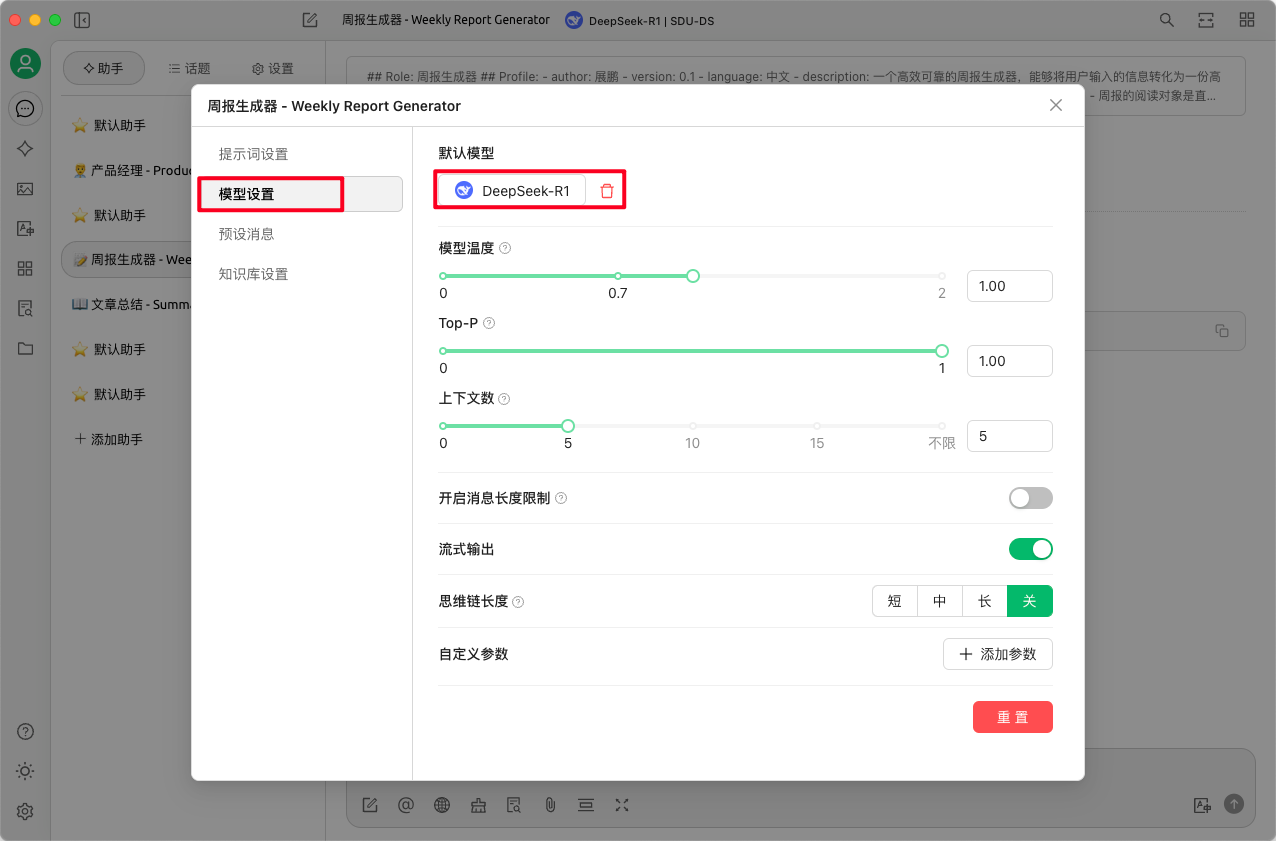Switch theme with the sun icon
The height and width of the screenshot is (841, 1276).
pos(25,771)
